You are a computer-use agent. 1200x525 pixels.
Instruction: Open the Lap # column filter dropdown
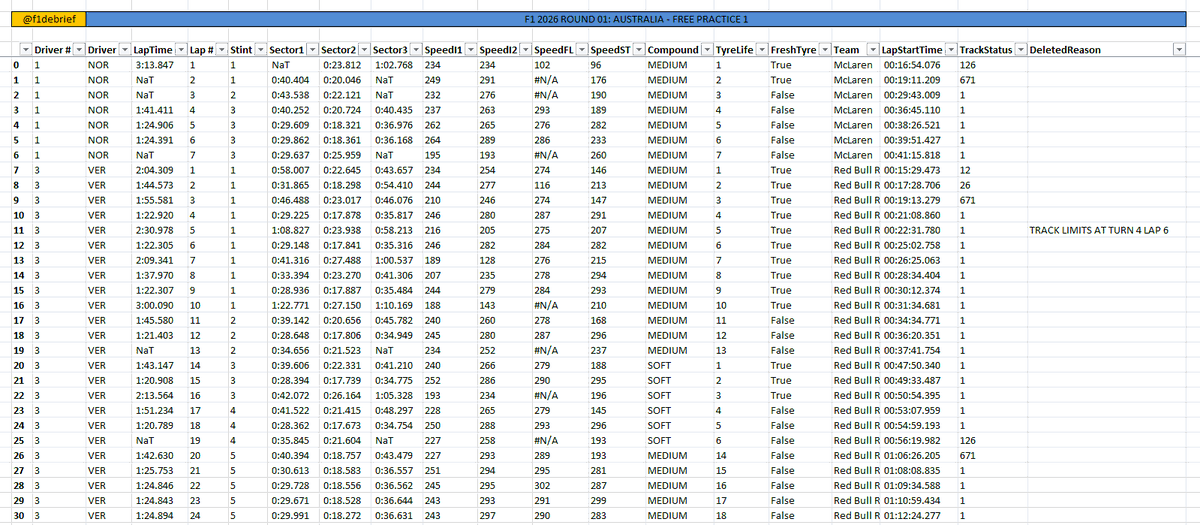point(222,50)
